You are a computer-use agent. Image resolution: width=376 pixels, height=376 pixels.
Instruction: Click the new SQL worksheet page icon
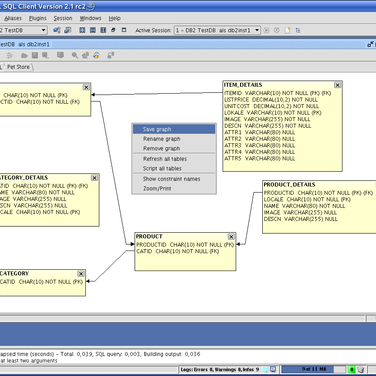point(287,30)
